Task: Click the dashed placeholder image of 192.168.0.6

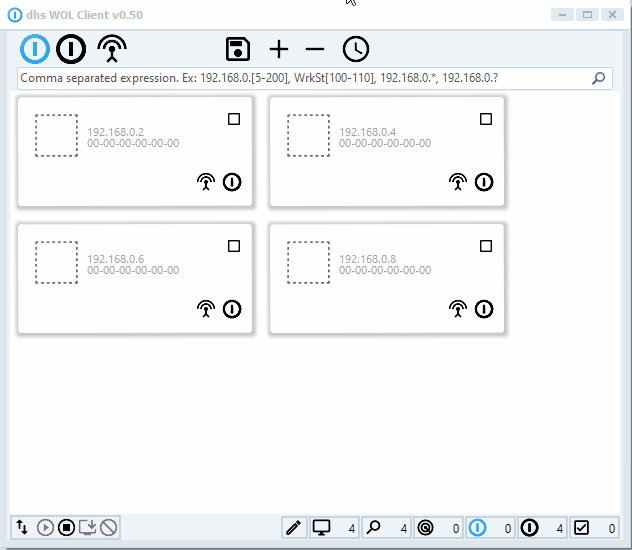Action: (x=56, y=262)
